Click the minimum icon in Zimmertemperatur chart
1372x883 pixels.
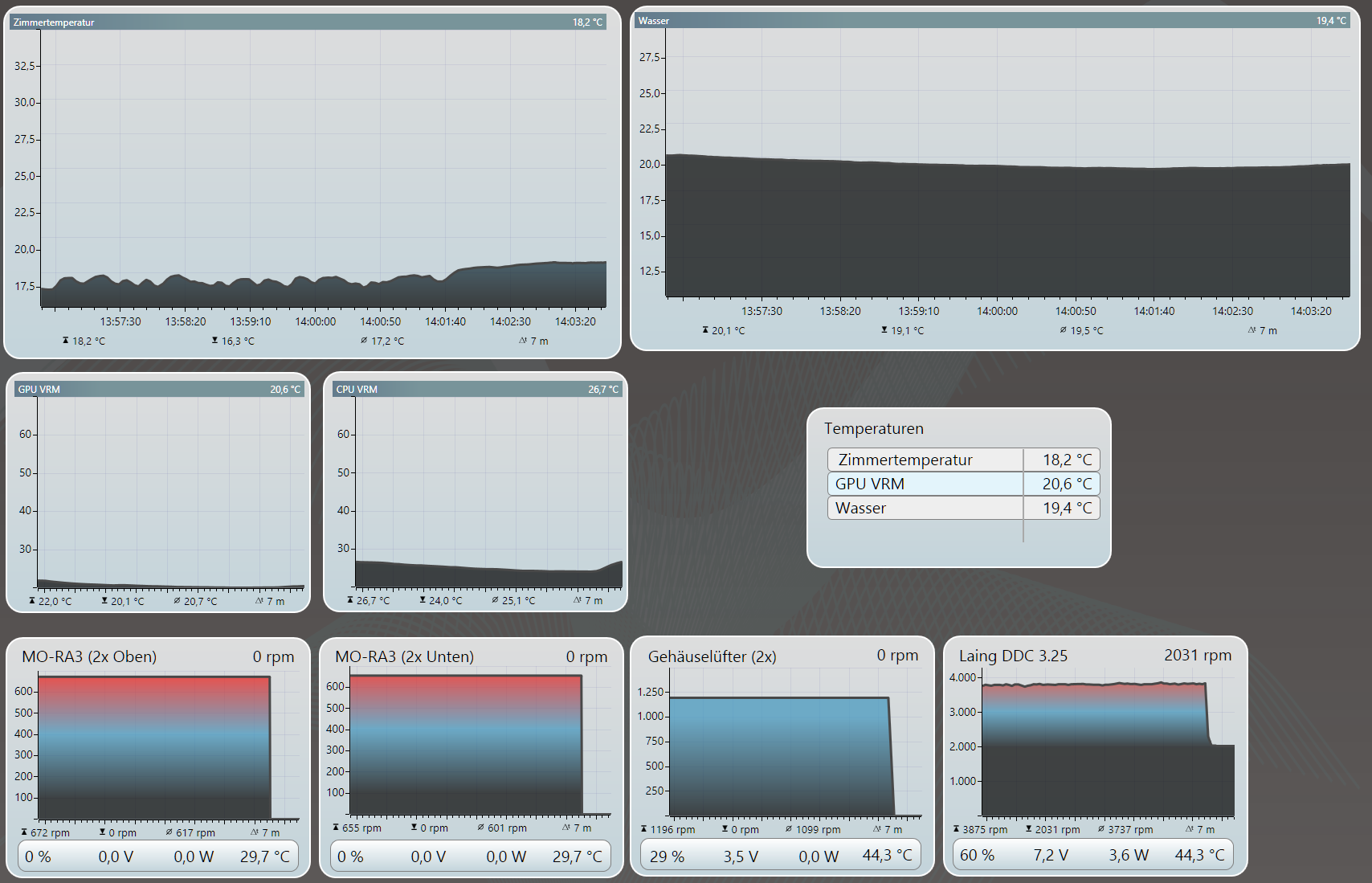[214, 341]
